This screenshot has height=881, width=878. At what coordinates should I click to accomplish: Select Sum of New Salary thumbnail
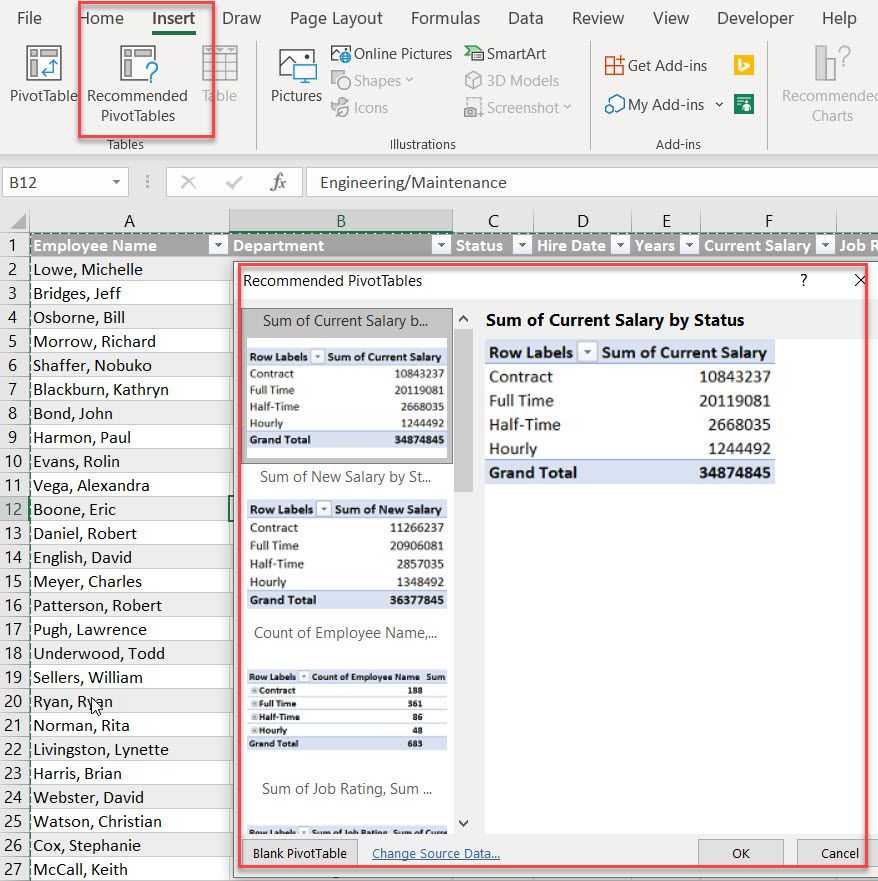(x=347, y=542)
